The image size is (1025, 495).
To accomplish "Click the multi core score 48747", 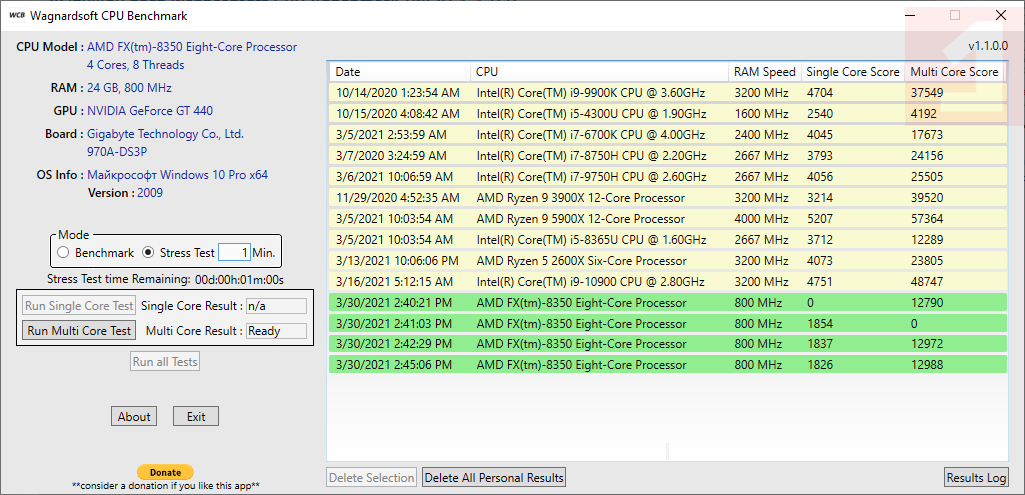I will (x=927, y=282).
